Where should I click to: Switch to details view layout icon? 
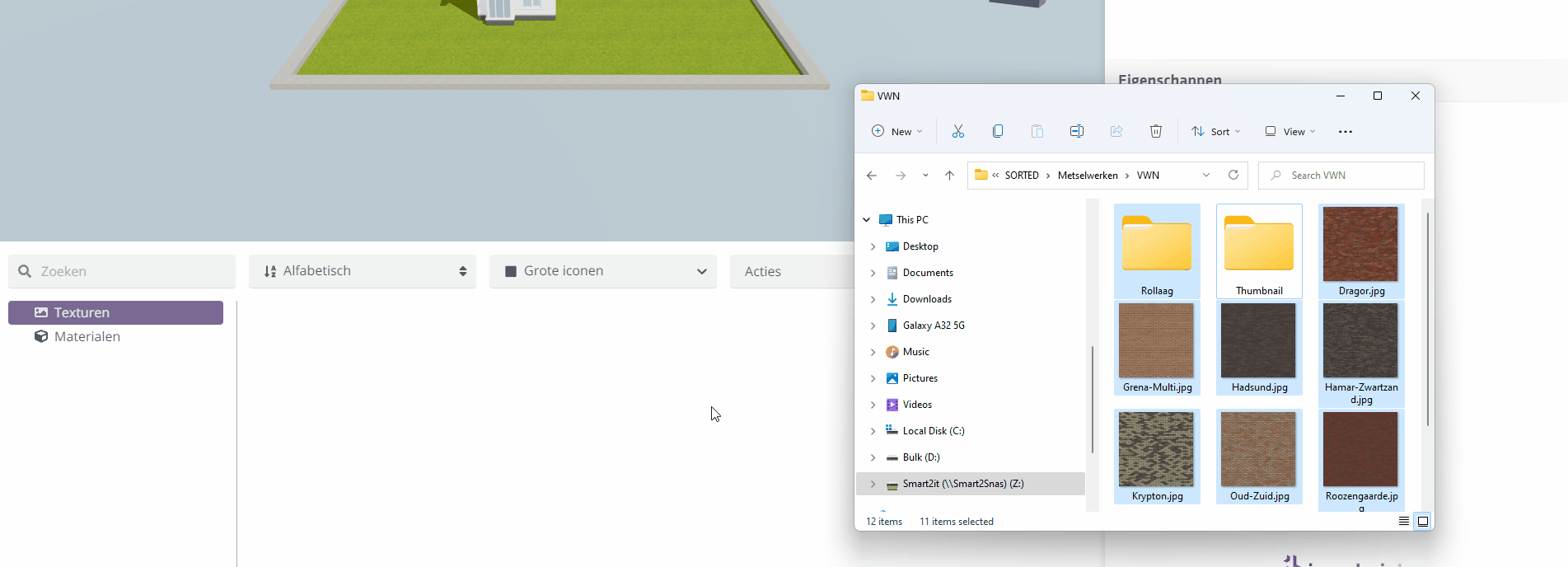pos(1404,522)
